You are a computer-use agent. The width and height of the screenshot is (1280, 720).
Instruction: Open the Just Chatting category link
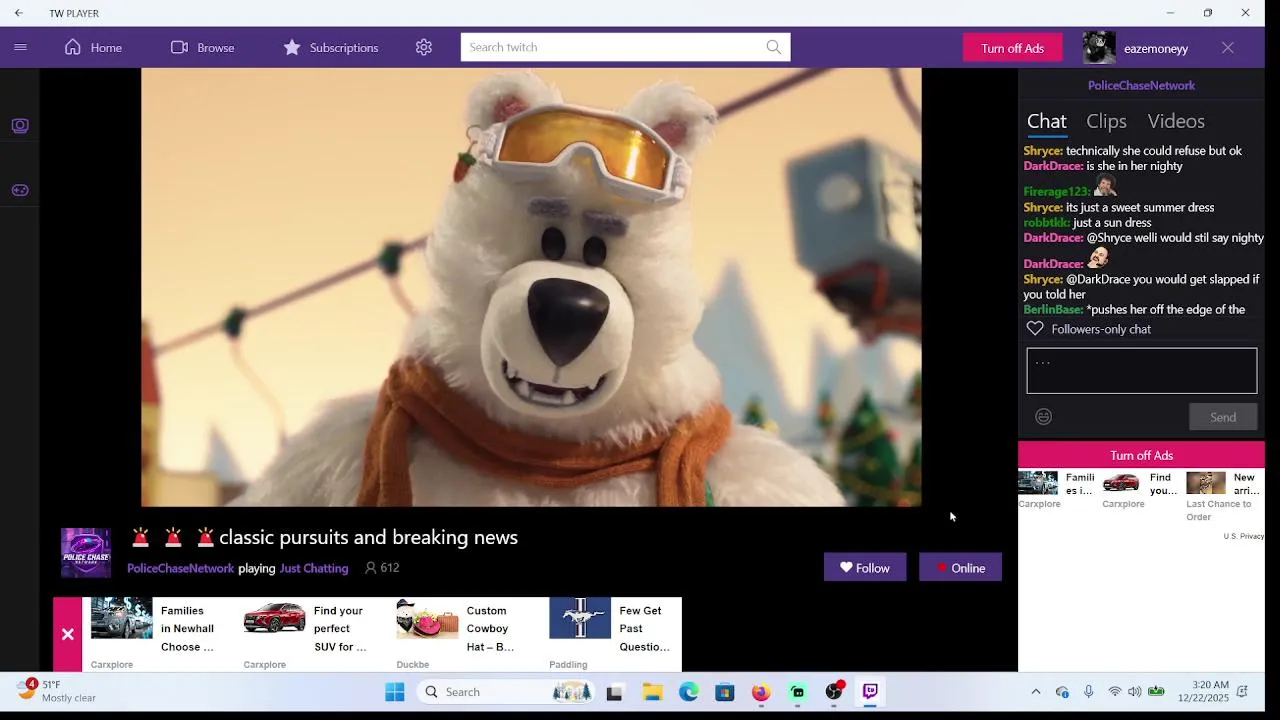(314, 568)
